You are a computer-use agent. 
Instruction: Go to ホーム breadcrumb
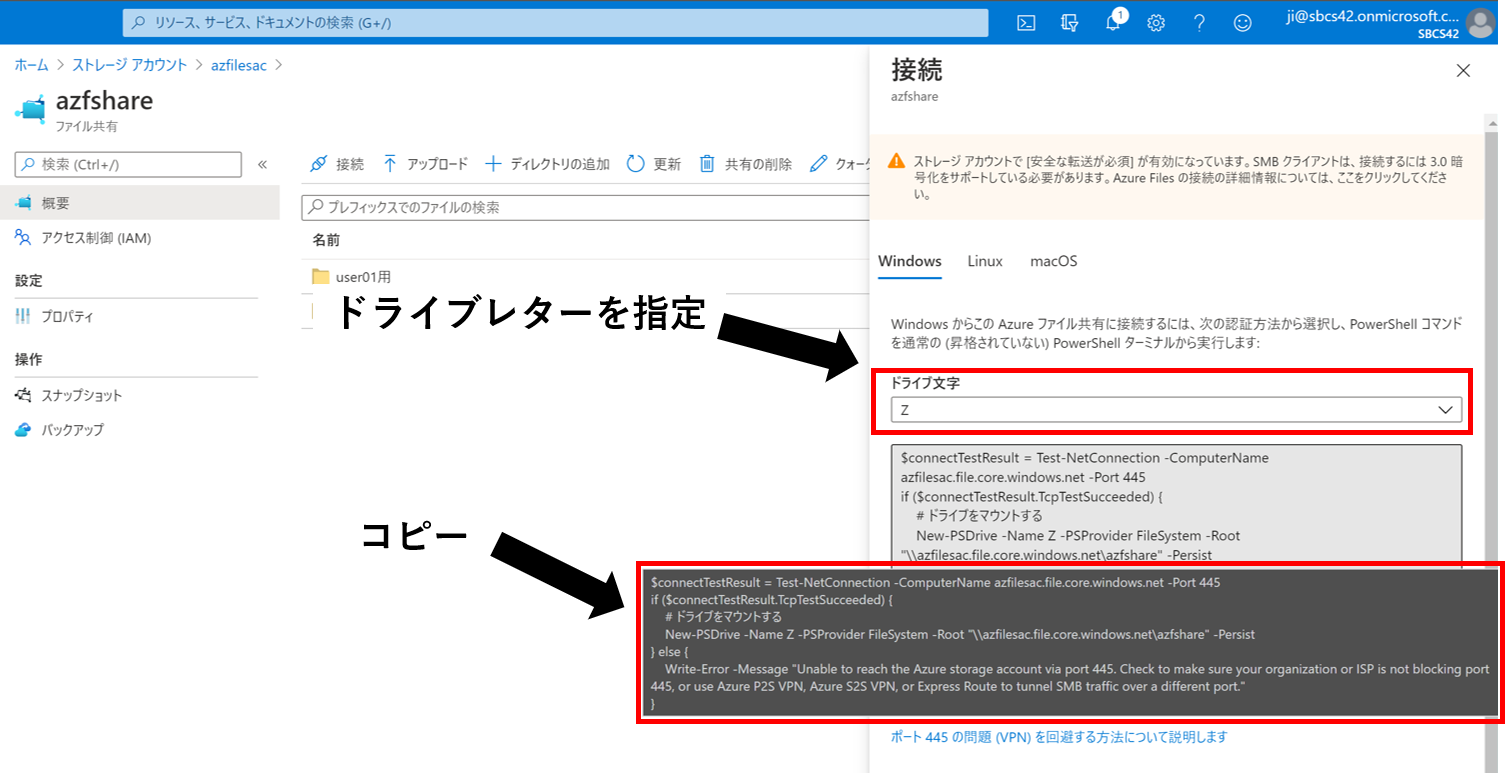coord(31,65)
